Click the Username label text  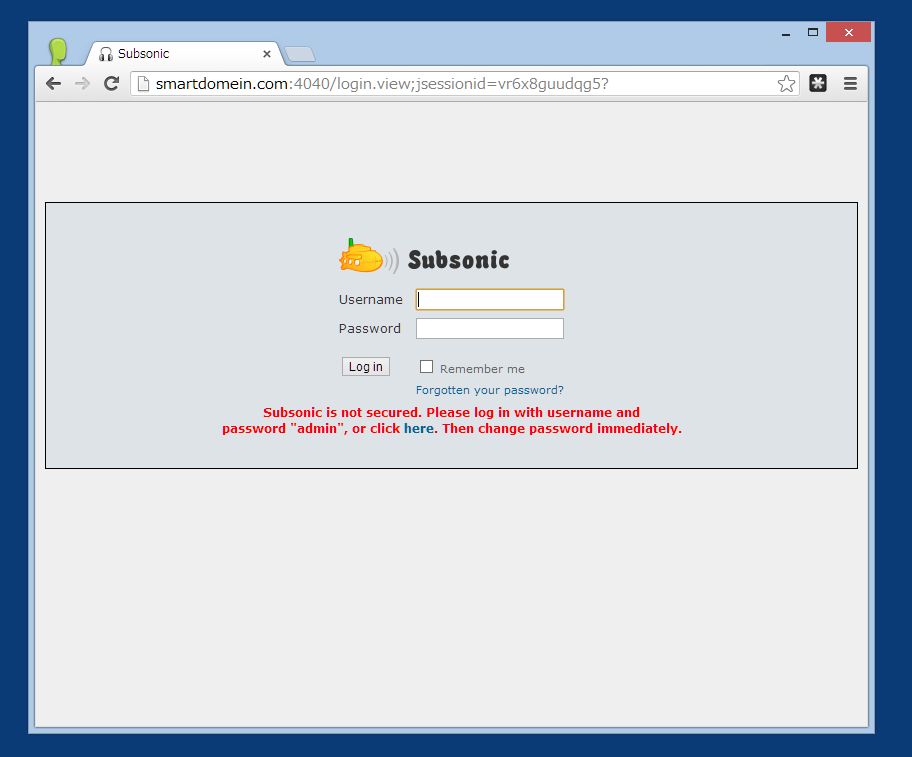(x=370, y=299)
